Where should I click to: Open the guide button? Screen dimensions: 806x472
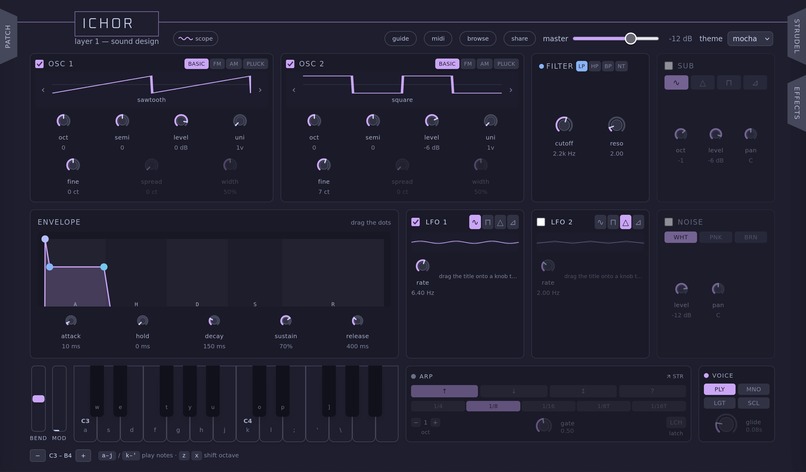(400, 39)
